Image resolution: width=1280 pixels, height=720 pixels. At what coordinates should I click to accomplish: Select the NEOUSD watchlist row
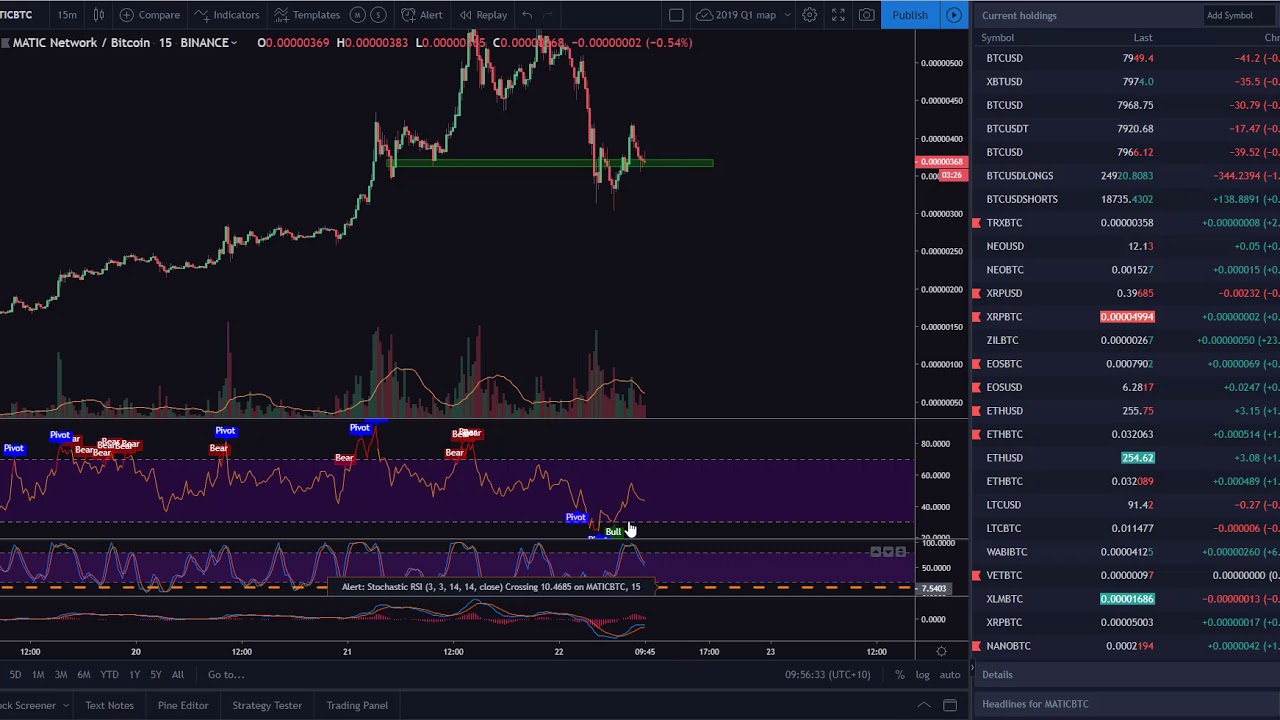(1127, 246)
